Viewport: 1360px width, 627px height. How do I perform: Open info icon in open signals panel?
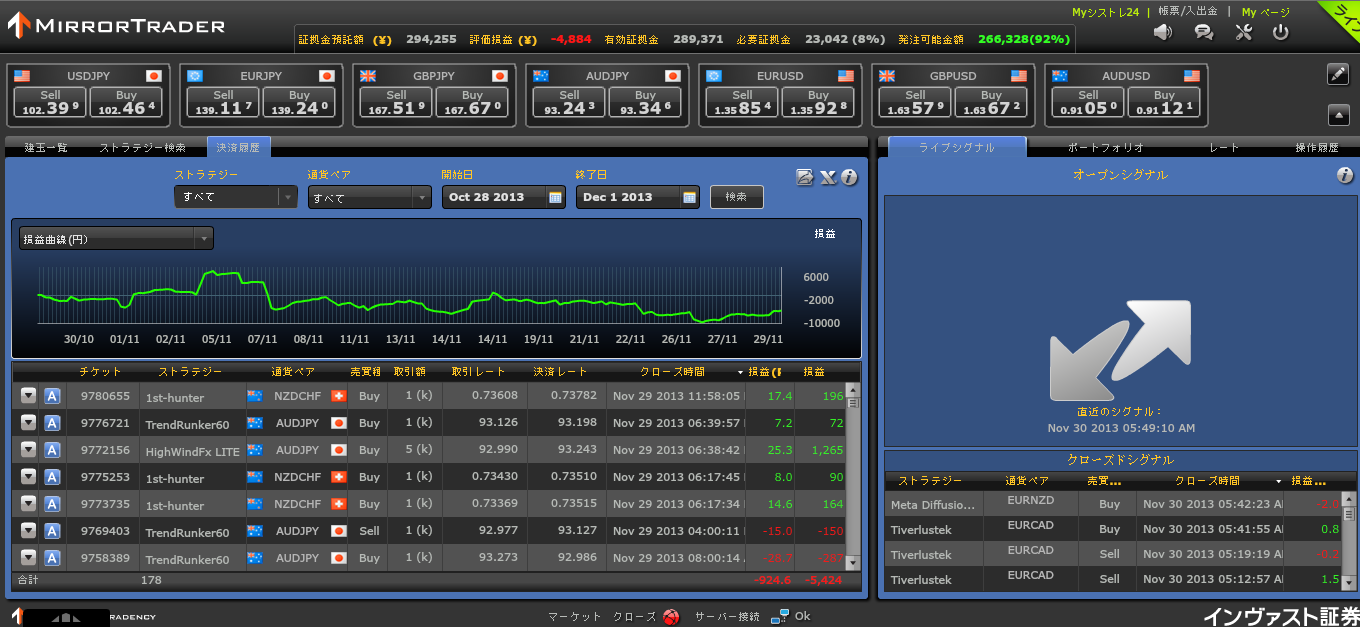coord(1345,175)
